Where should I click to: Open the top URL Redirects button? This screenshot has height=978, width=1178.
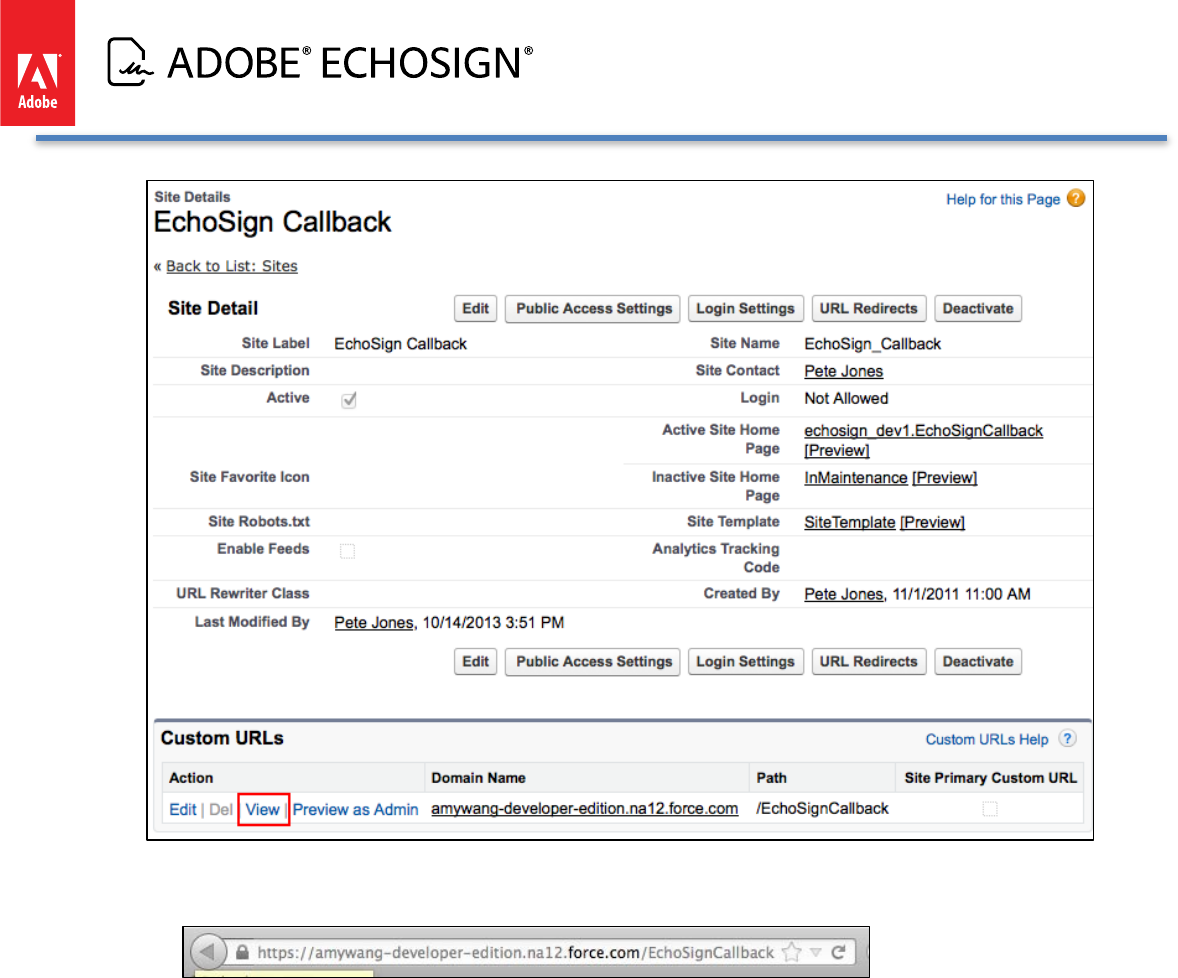click(868, 309)
